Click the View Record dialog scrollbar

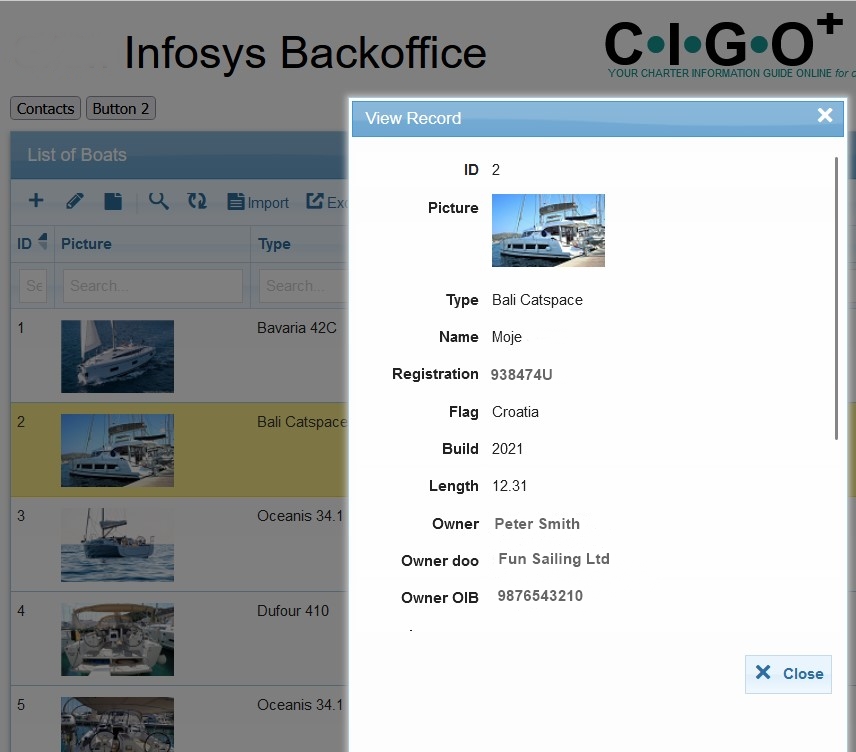click(836, 298)
